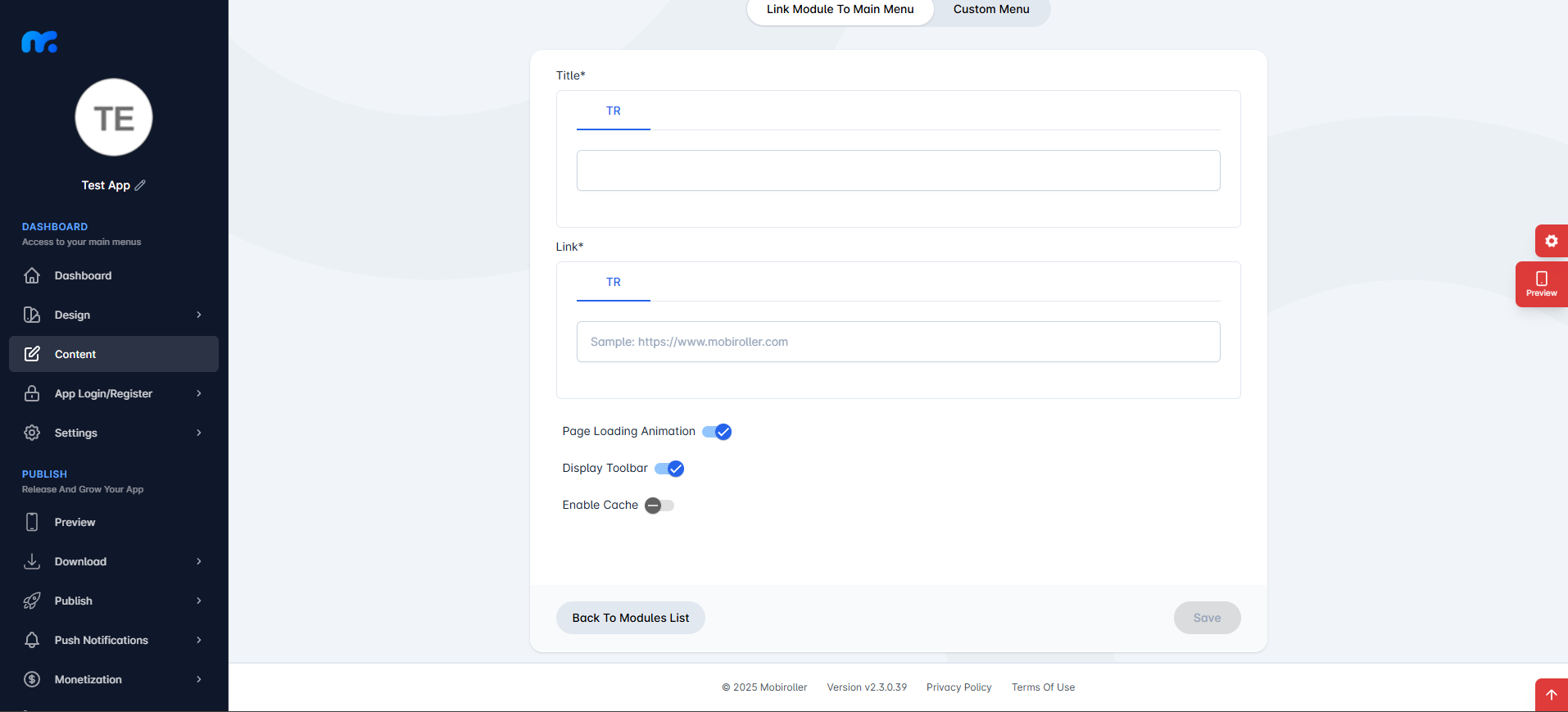Click the Page Loading Animation label
The image size is (1568, 712).
click(628, 431)
